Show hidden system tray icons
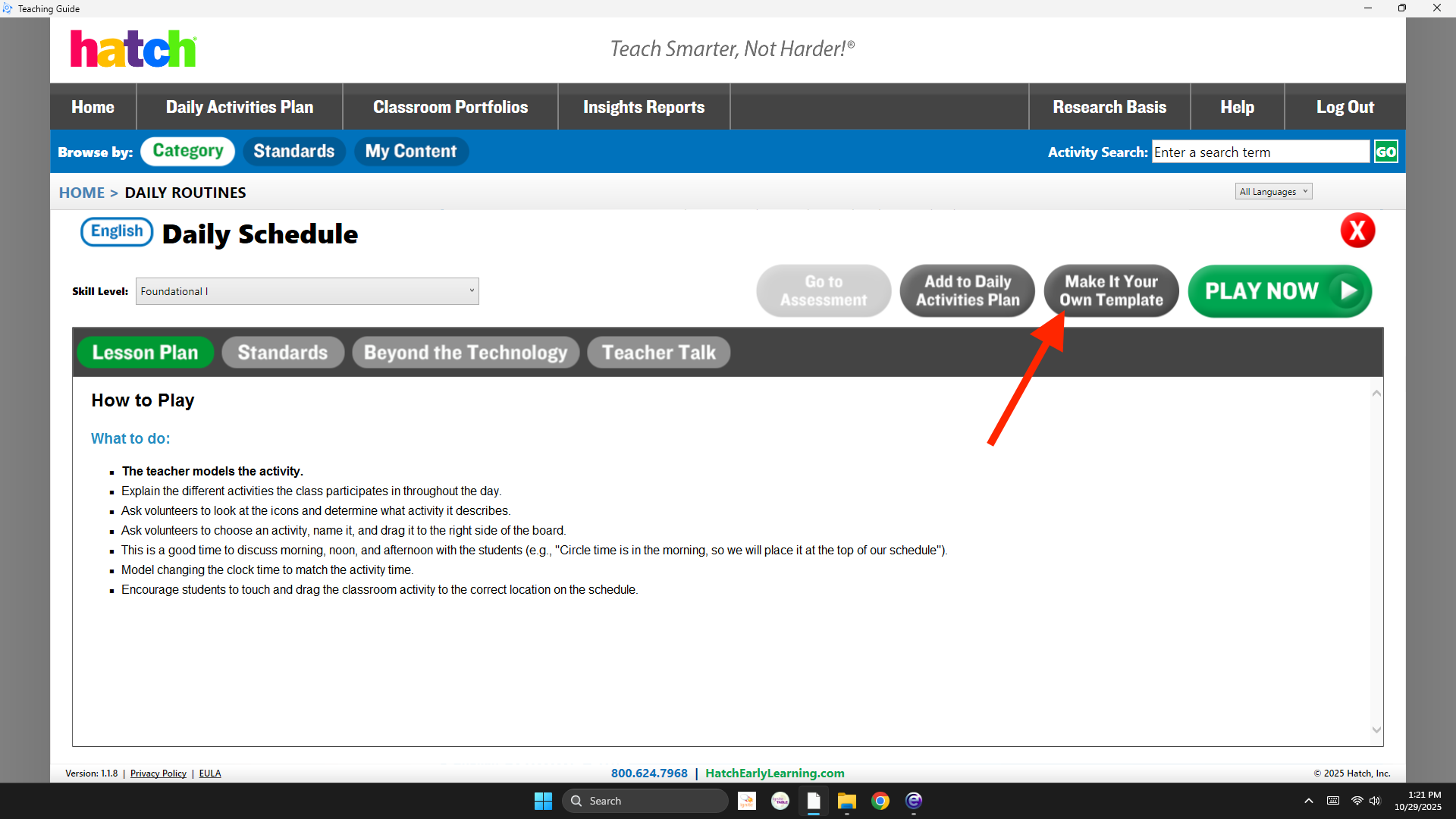The width and height of the screenshot is (1456, 819). [x=1309, y=801]
